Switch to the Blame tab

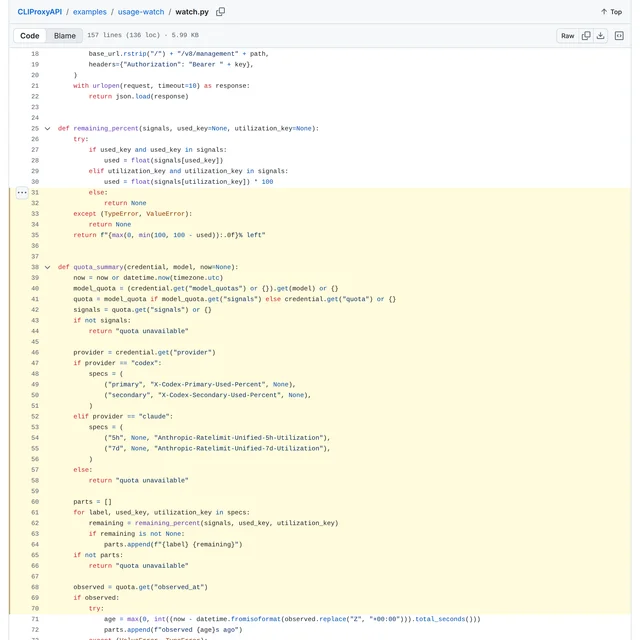click(64, 36)
